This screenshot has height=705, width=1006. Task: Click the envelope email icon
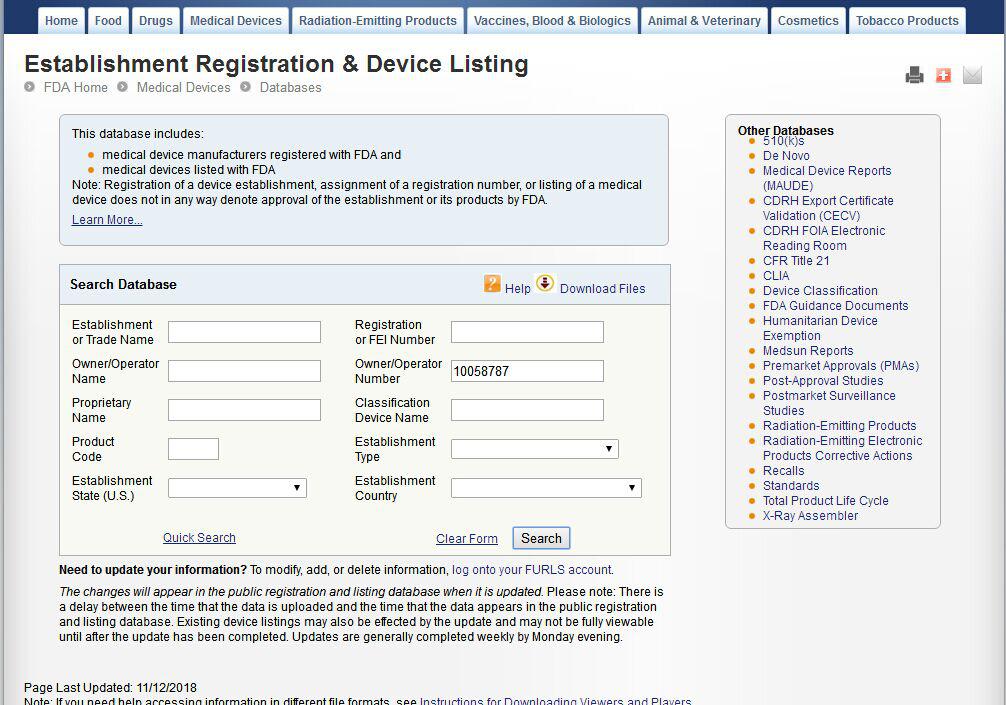pos(972,75)
